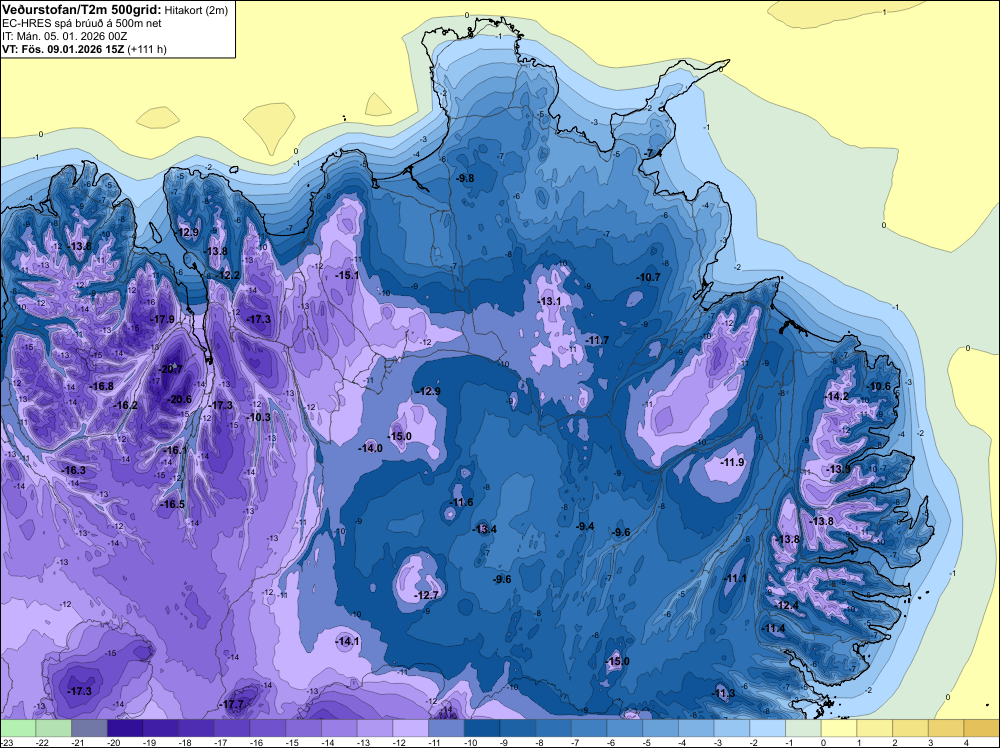Click the coldest temperature label -20.7

171,369
